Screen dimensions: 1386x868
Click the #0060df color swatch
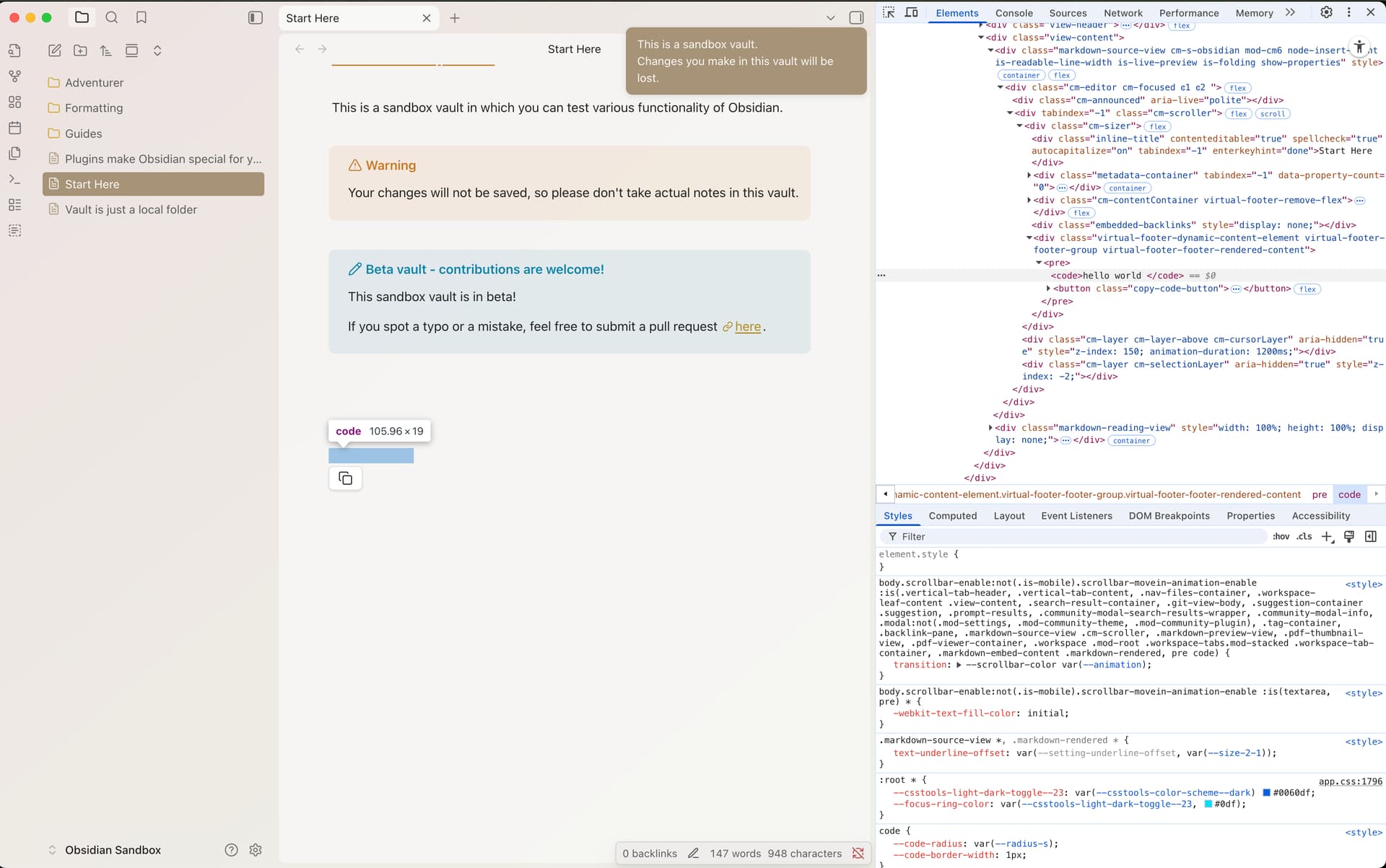pyautogui.click(x=1266, y=793)
